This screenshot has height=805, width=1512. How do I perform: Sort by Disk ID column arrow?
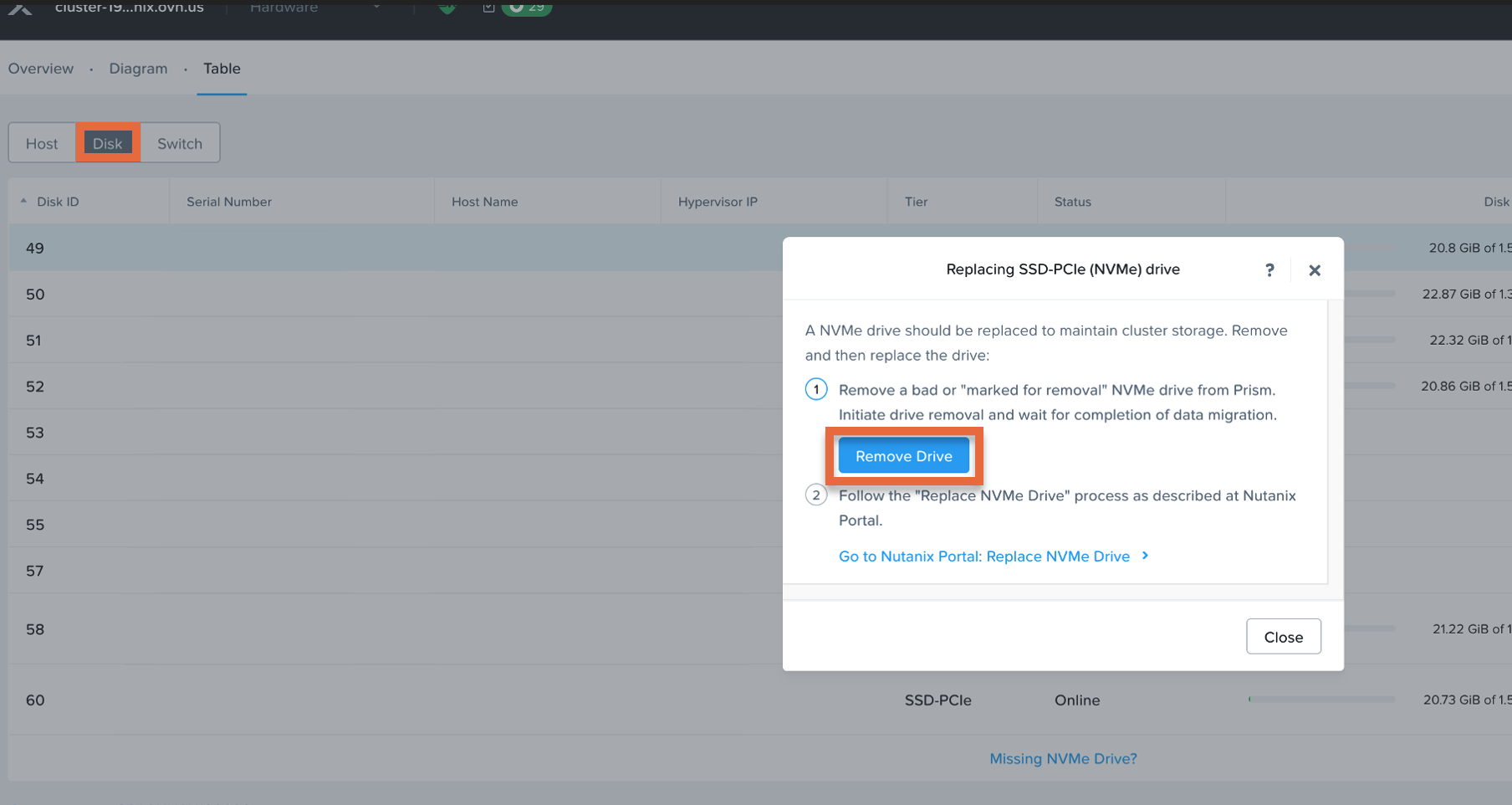[x=23, y=201]
